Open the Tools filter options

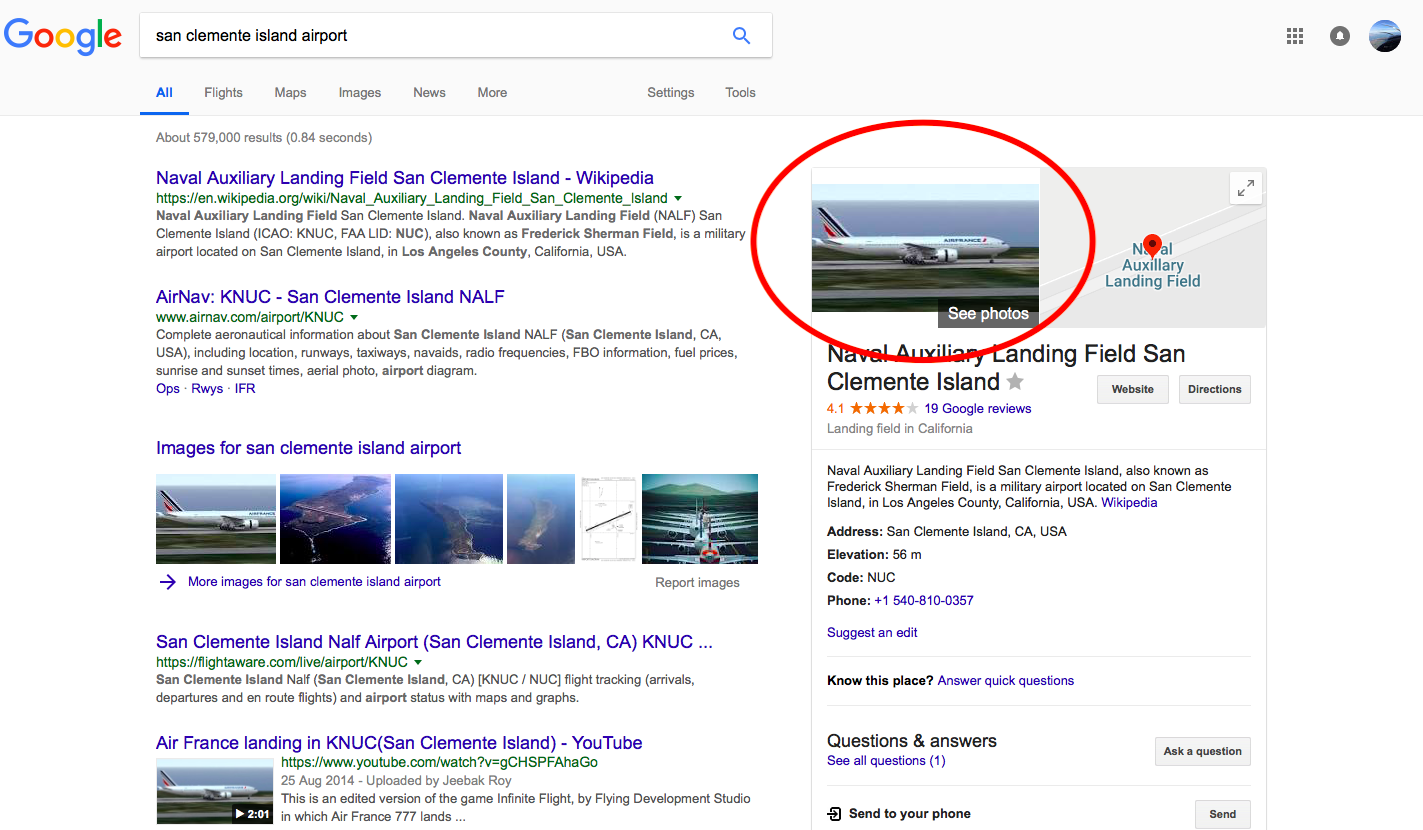click(x=740, y=92)
